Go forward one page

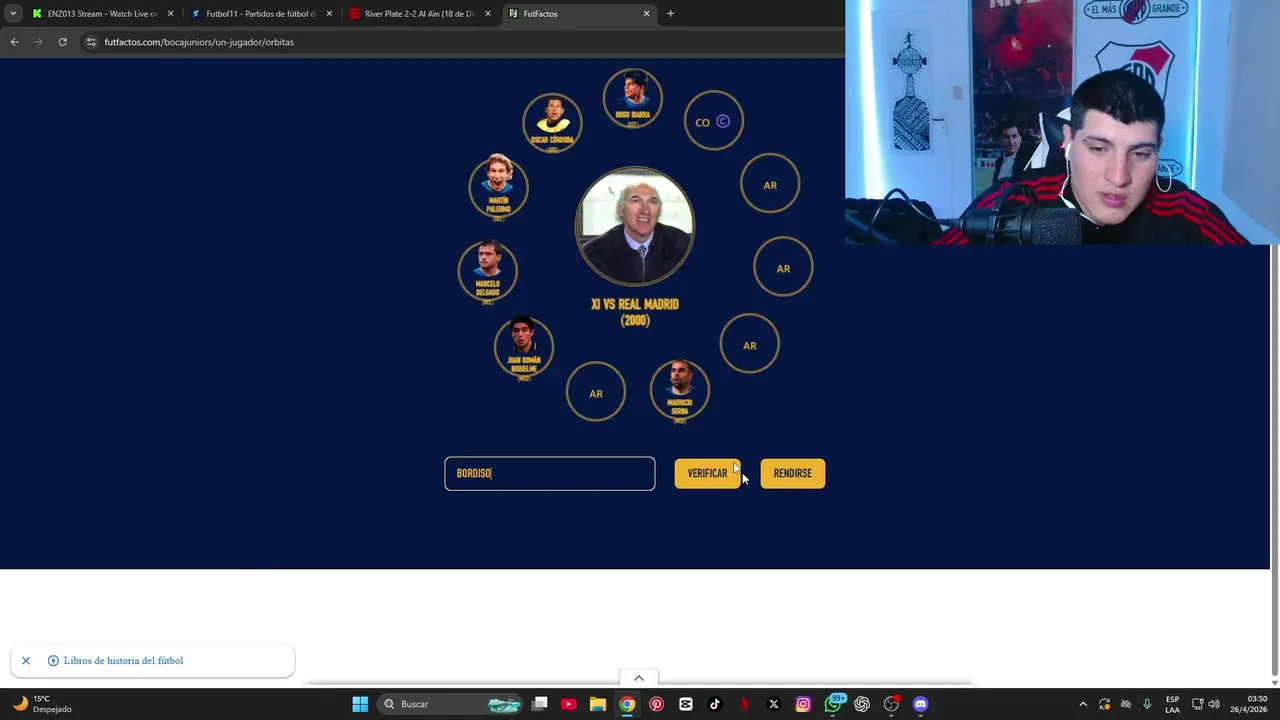coord(38,42)
